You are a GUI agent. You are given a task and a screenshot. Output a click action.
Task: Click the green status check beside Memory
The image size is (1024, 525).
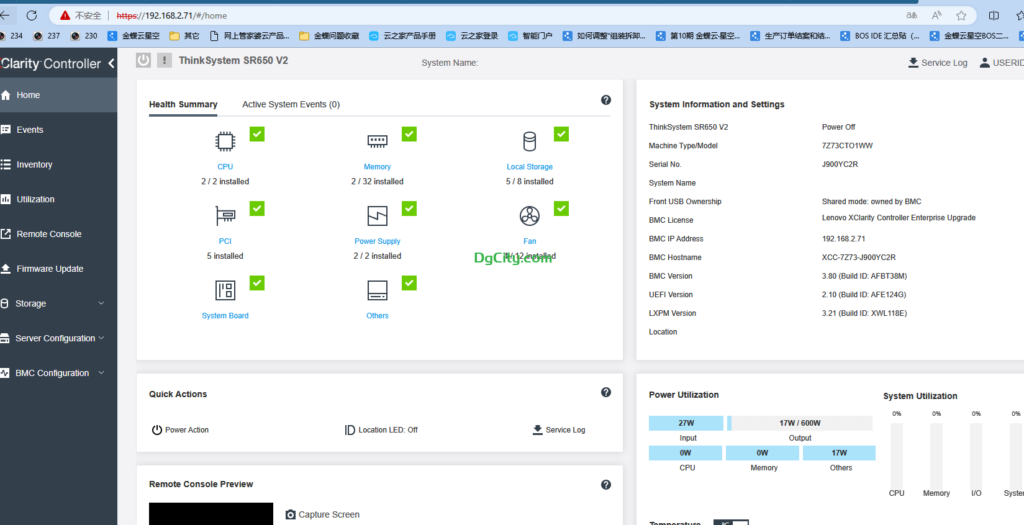[409, 134]
